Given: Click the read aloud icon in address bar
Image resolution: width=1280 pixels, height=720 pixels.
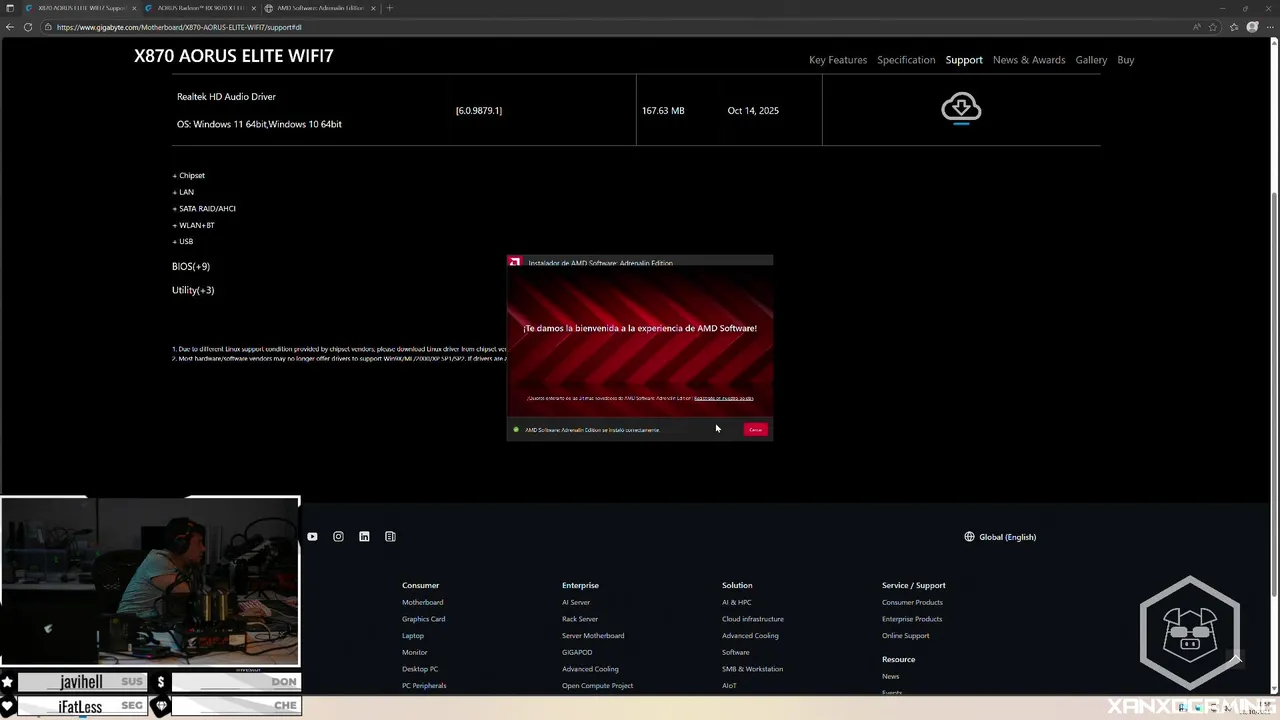Looking at the screenshot, I should point(1197,27).
